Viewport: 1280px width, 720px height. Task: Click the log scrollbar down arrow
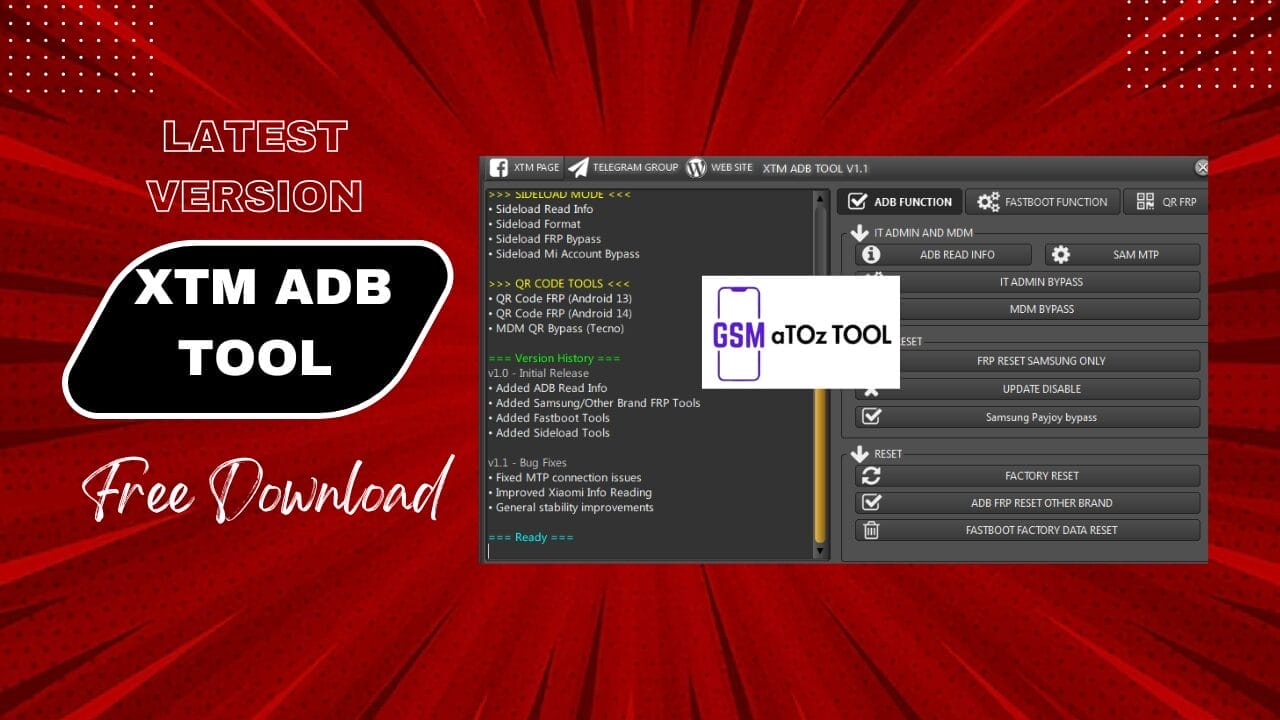820,551
